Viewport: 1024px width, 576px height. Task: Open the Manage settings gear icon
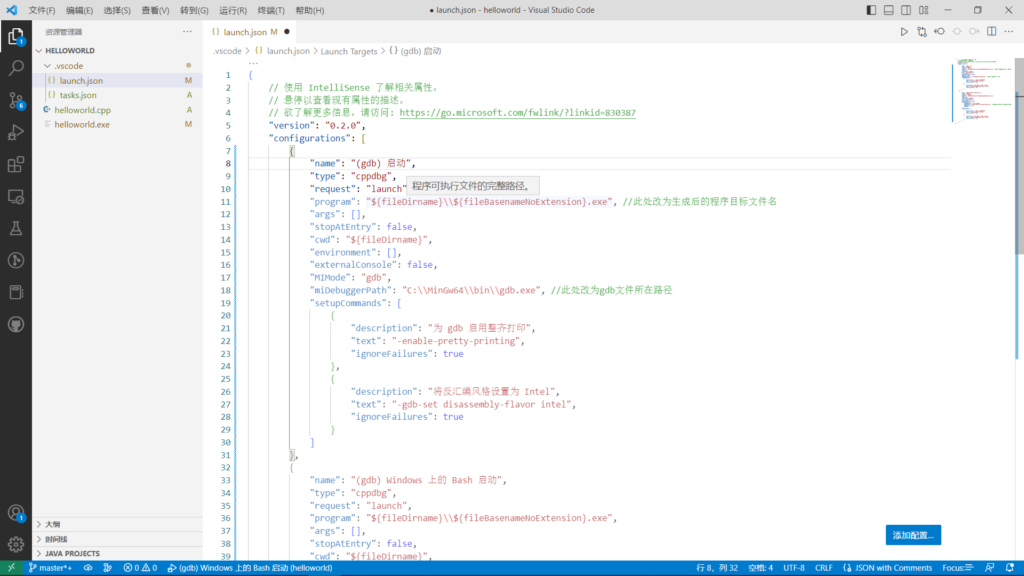coord(16,545)
